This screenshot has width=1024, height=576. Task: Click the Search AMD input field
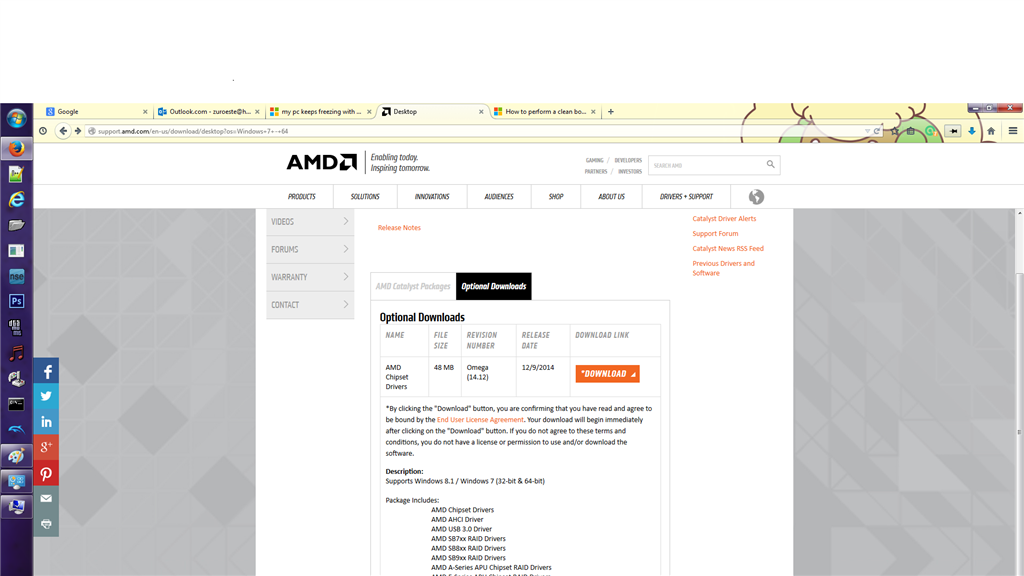pyautogui.click(x=707, y=165)
